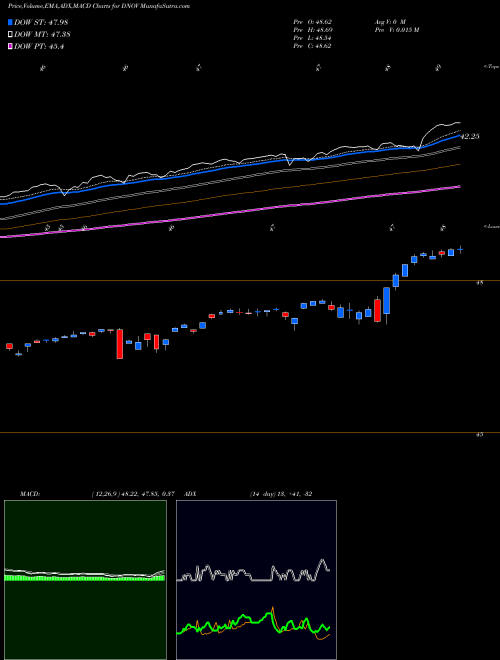Click the 'Pre V: 0.015 M' volume text

point(396,30)
